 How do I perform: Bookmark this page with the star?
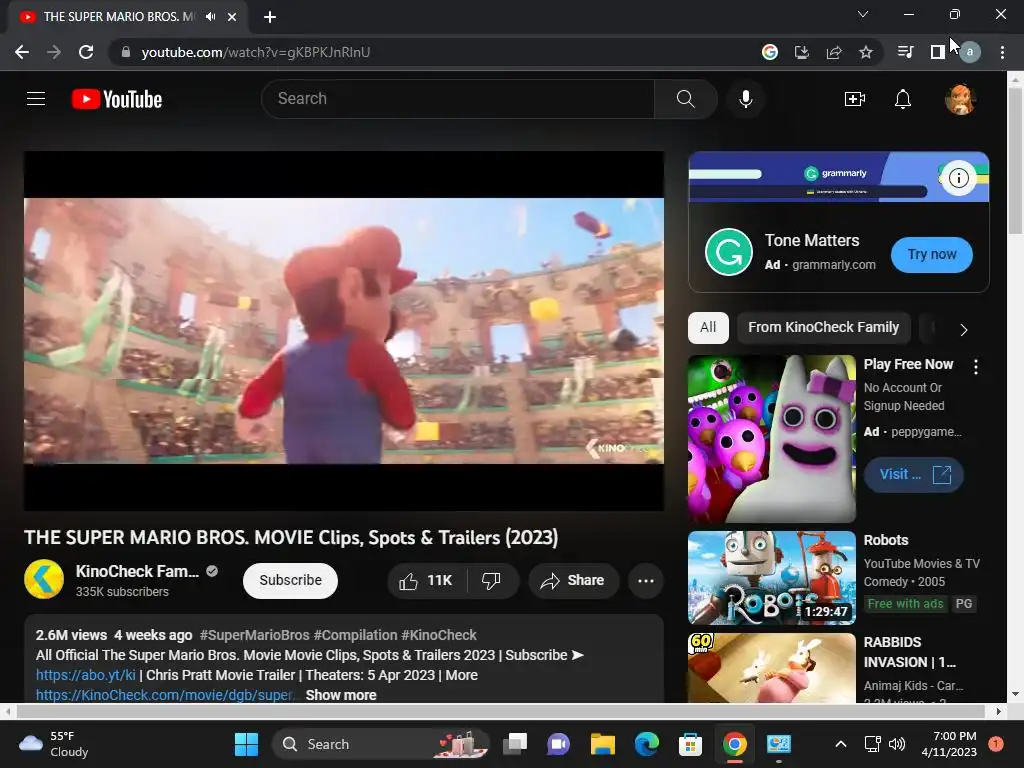pos(865,52)
